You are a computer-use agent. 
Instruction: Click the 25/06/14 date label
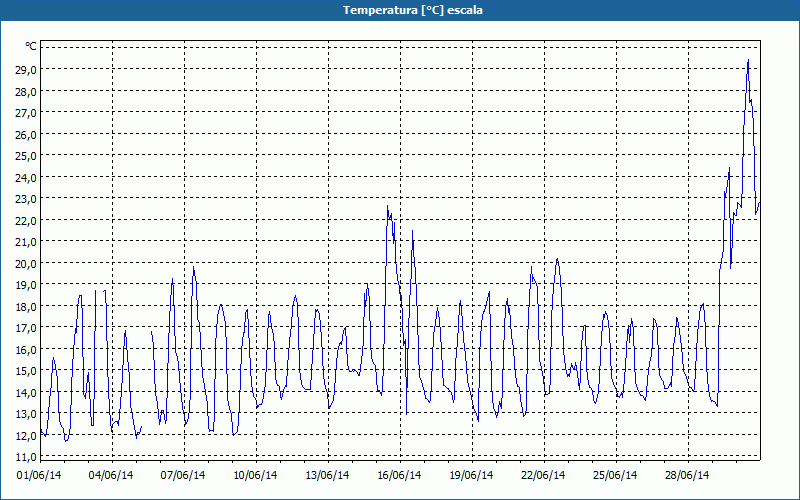coord(615,476)
